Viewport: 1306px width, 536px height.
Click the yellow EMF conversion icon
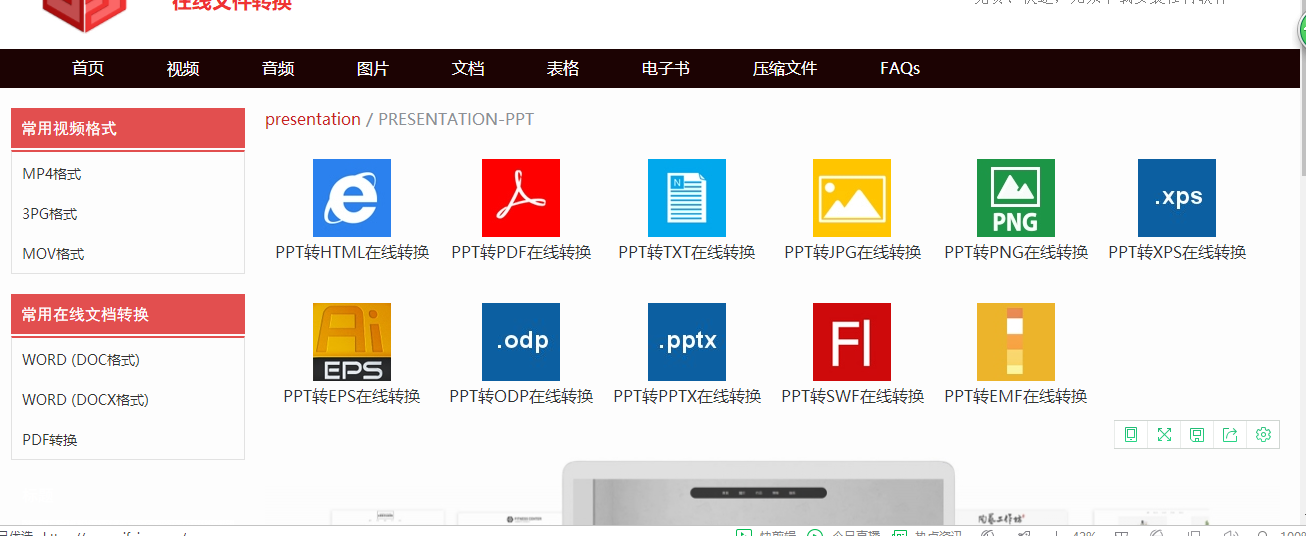point(1016,342)
